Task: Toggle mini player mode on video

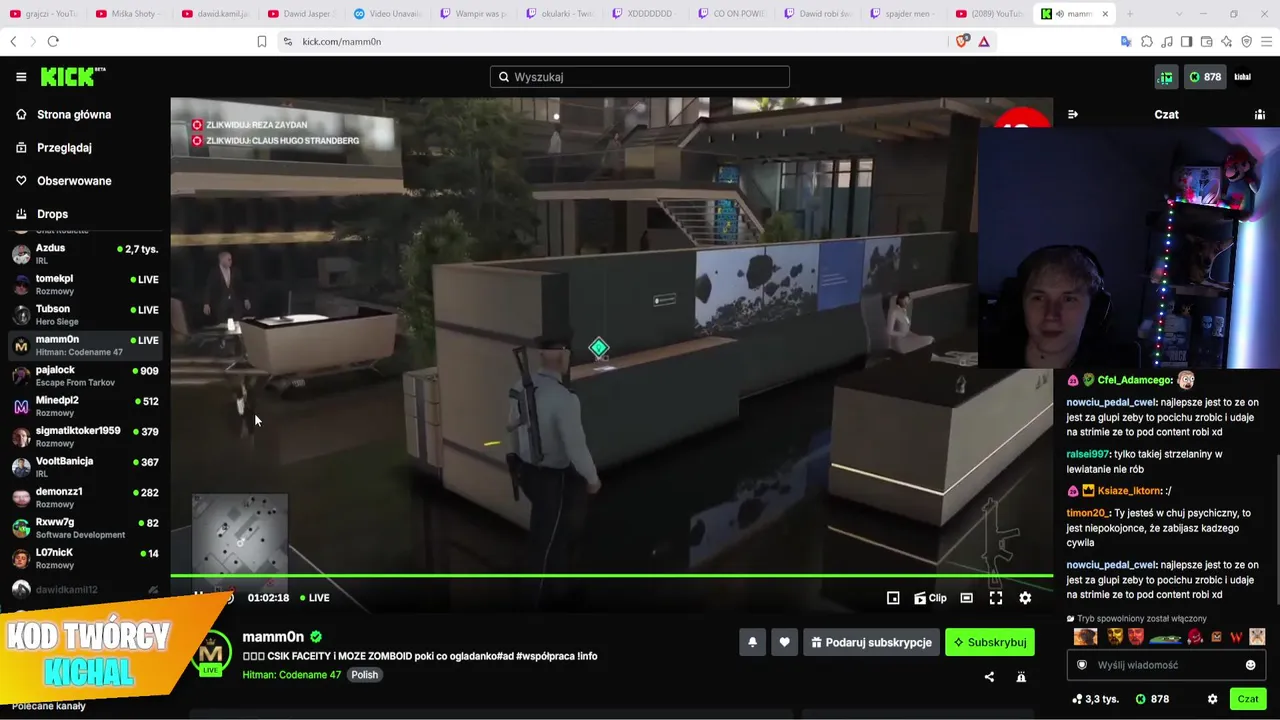Action: [893, 598]
